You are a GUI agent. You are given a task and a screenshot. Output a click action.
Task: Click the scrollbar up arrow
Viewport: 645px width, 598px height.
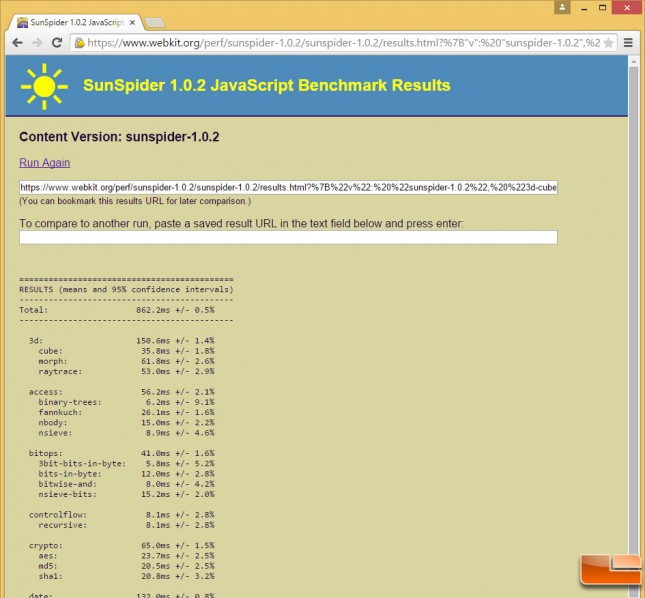634,62
